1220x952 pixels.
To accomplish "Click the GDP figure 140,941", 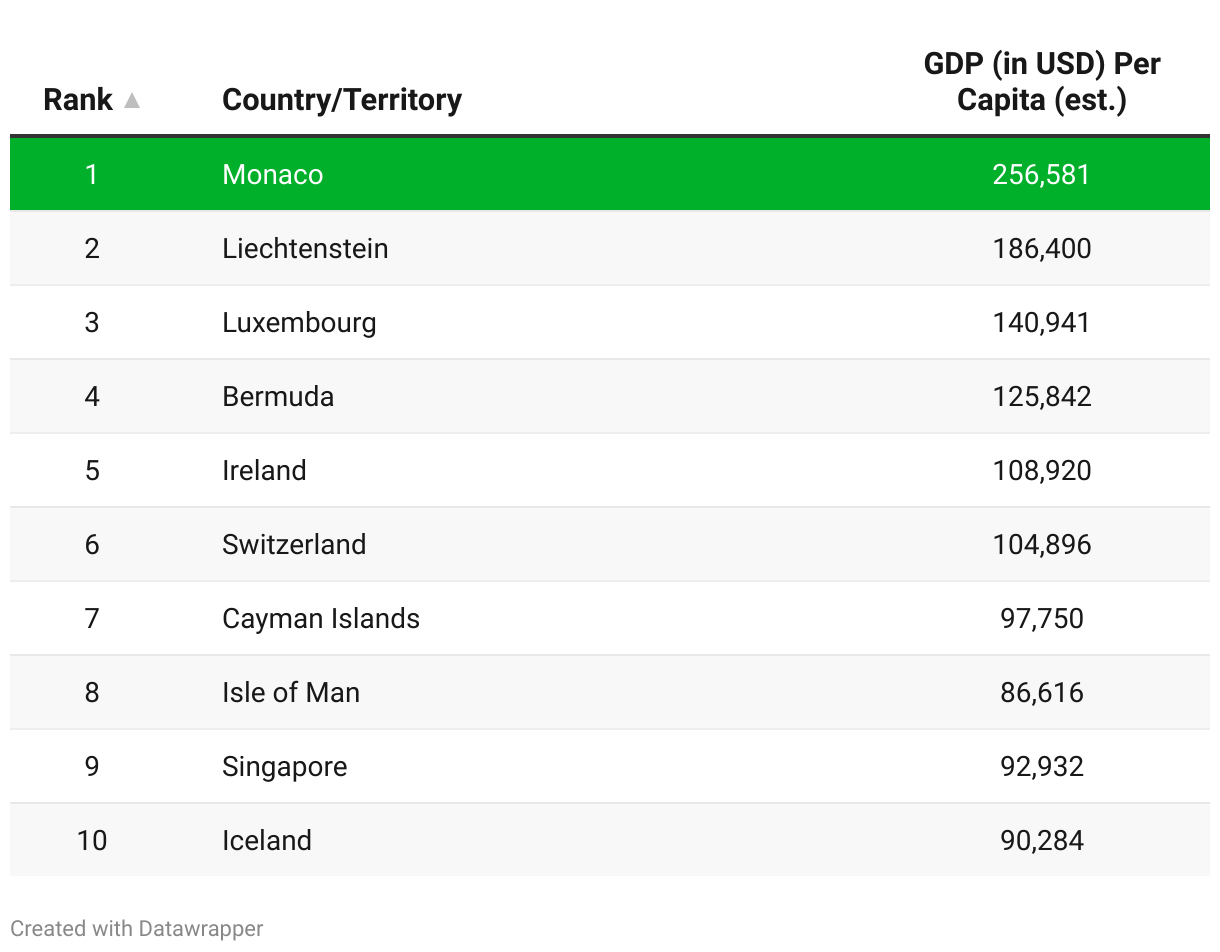I will click(x=1041, y=322).
